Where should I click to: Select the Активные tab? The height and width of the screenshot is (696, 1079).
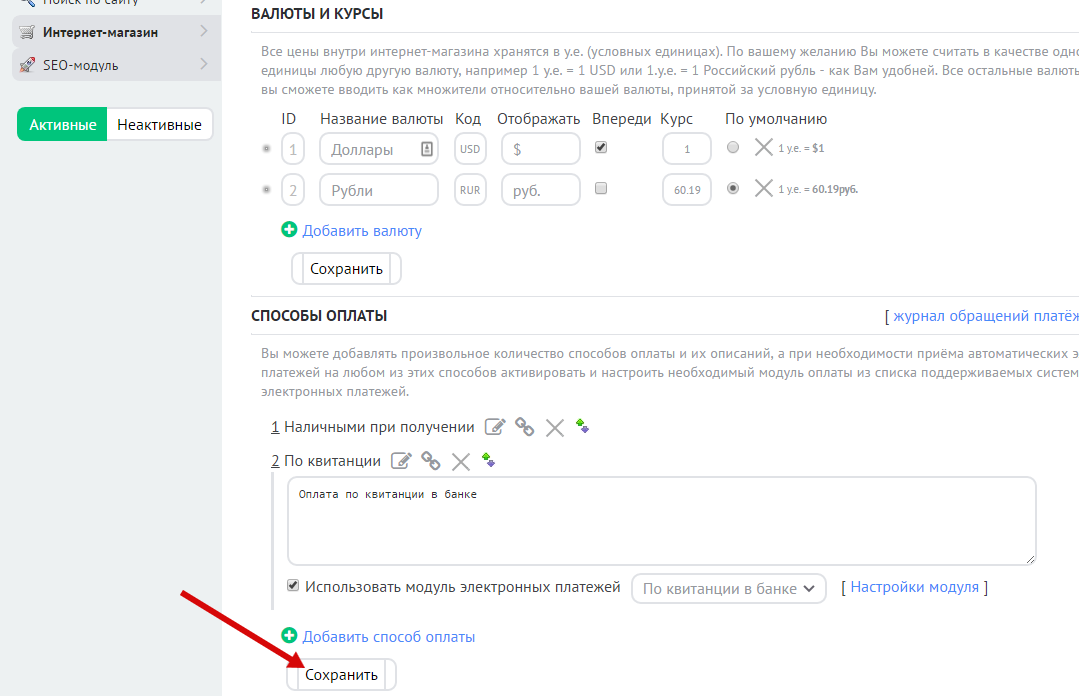pyautogui.click(x=62, y=125)
